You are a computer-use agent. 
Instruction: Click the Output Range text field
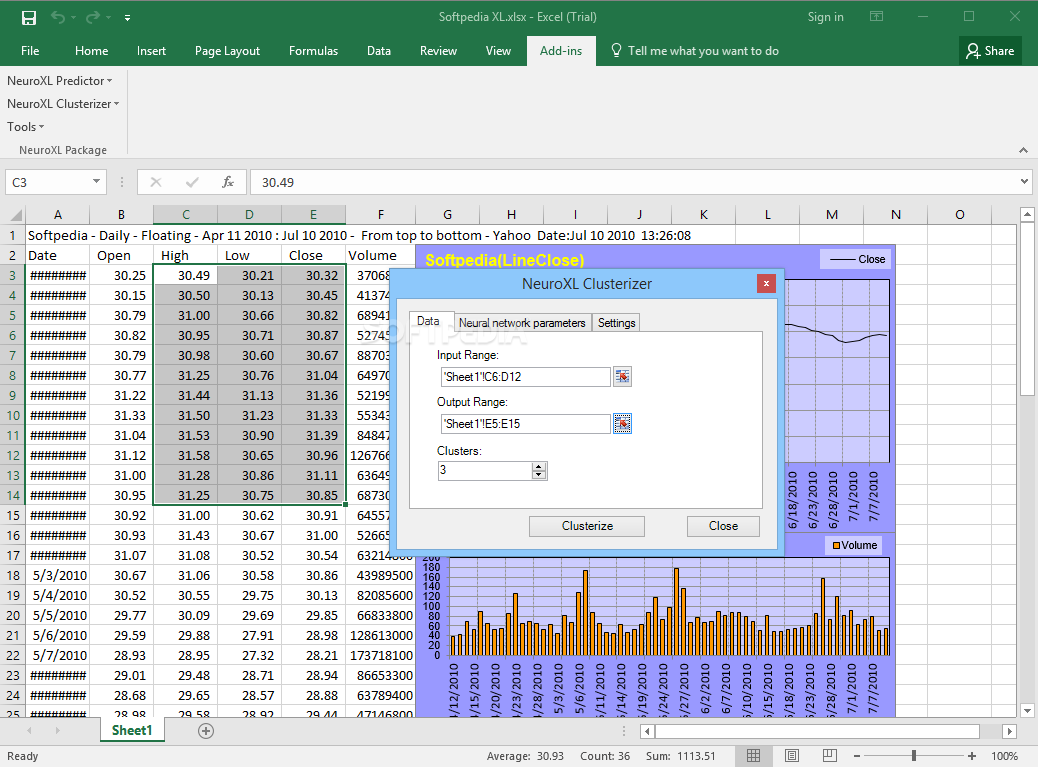pyautogui.click(x=524, y=424)
